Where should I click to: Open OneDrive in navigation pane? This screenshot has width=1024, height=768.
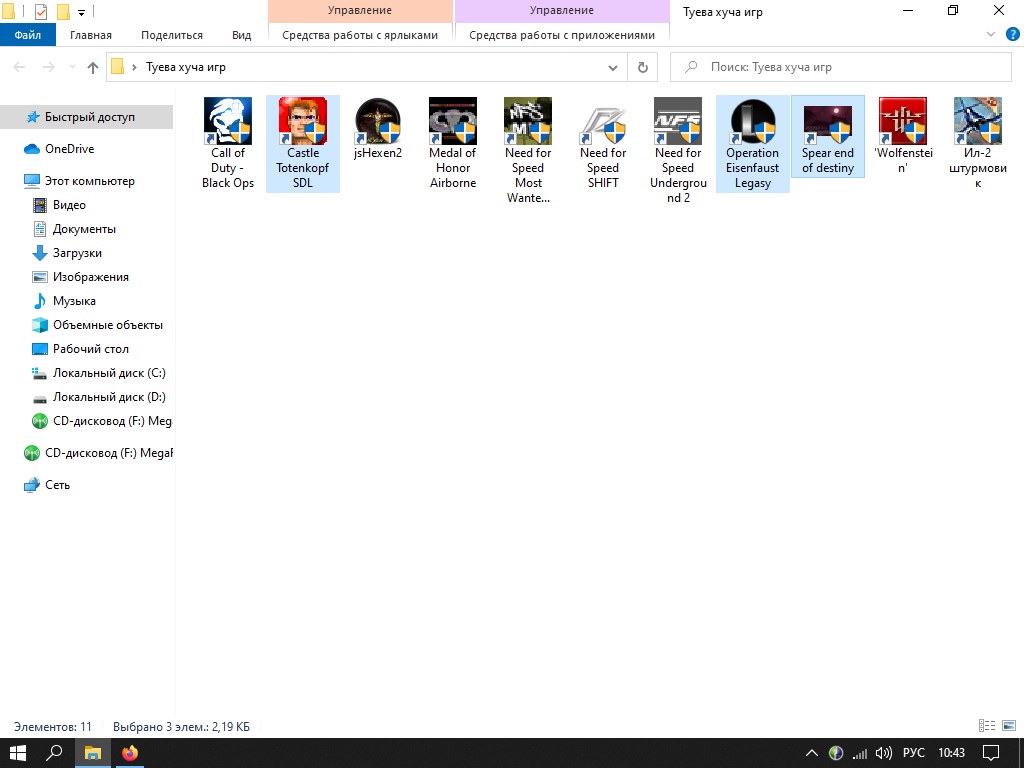coord(69,149)
